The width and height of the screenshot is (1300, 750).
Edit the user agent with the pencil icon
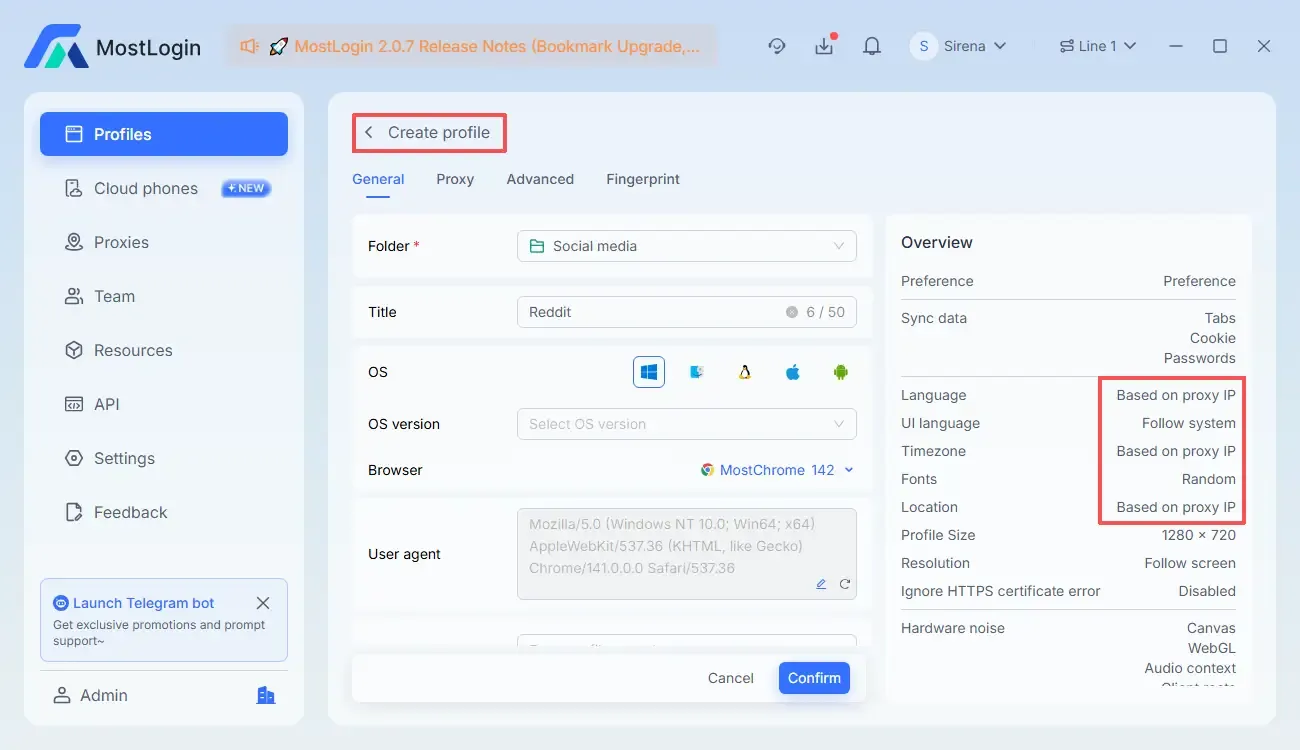pyautogui.click(x=821, y=584)
